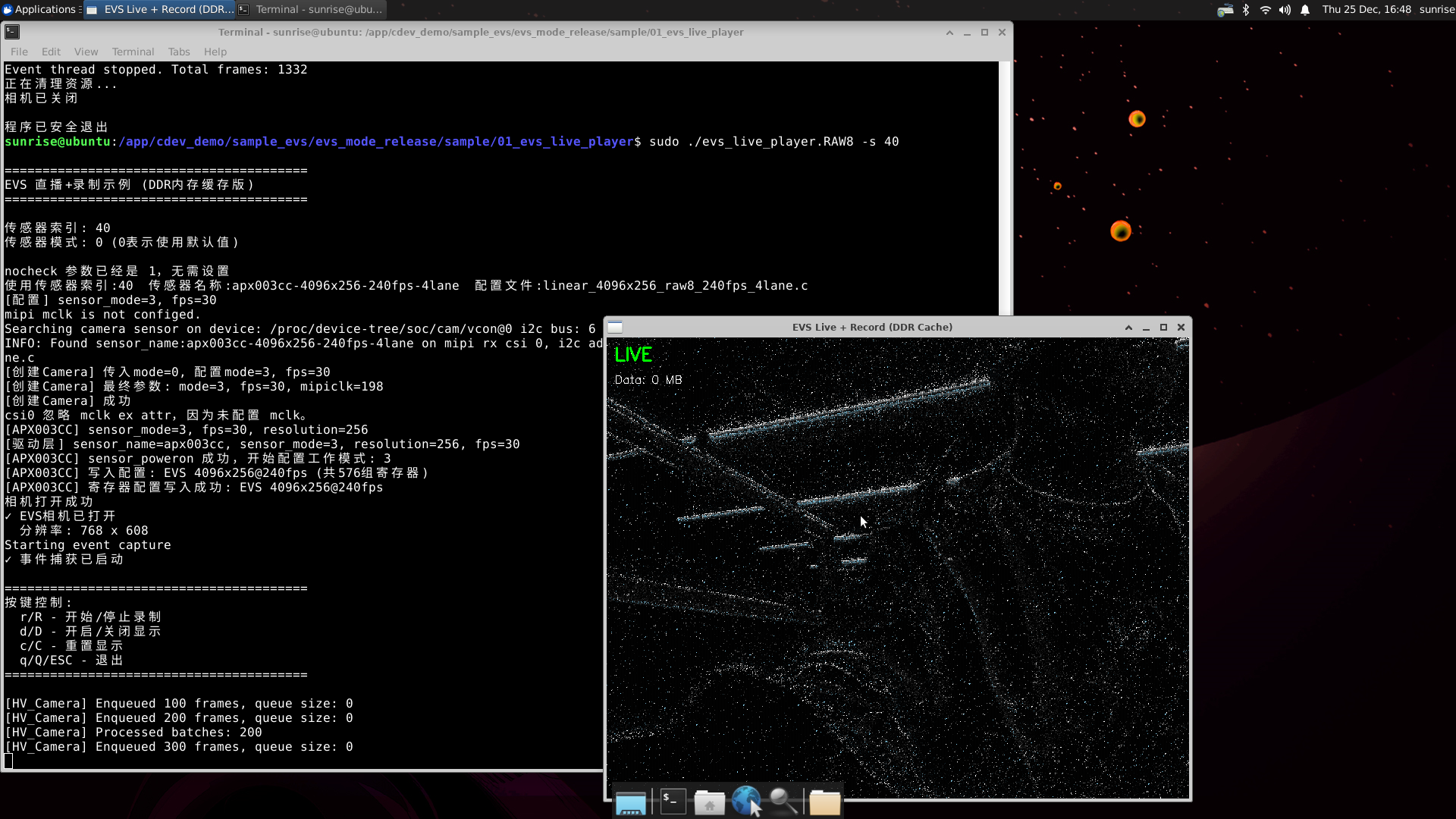Click the Bluetooth tray icon

[x=1245, y=10]
